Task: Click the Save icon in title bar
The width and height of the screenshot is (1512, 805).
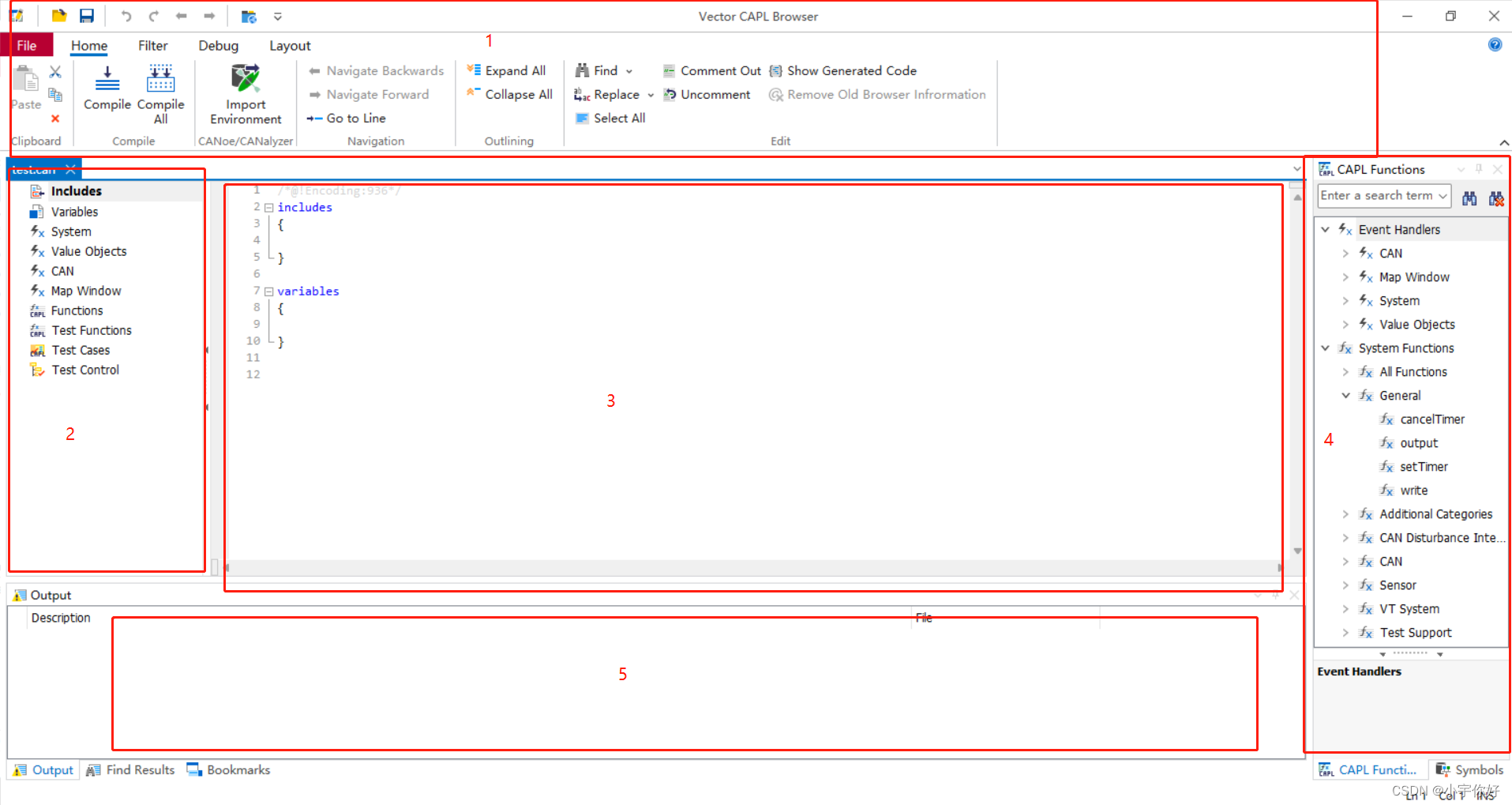Action: pos(87,16)
